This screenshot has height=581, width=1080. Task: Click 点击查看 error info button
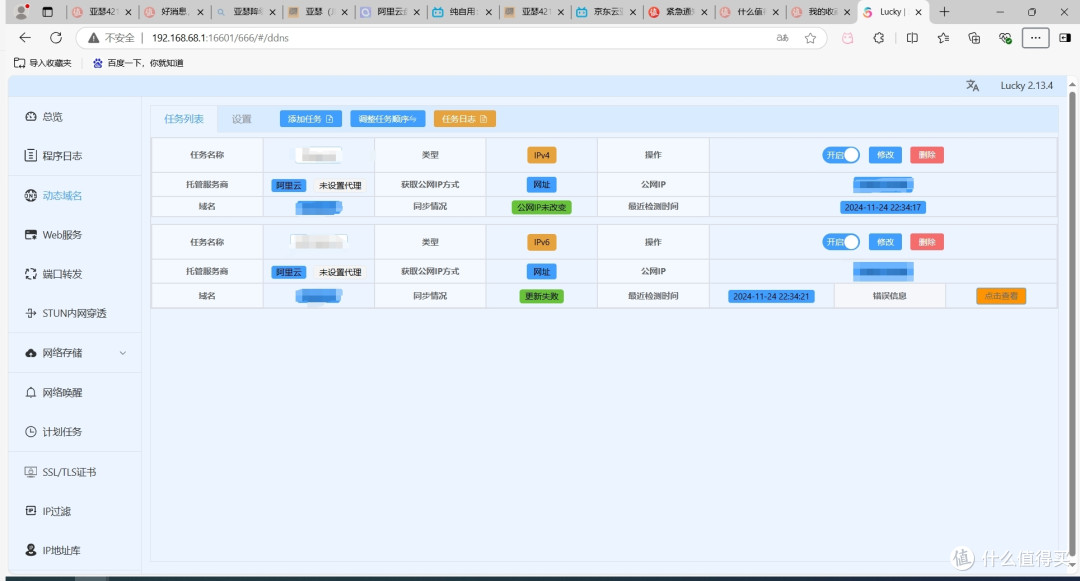(1001, 295)
